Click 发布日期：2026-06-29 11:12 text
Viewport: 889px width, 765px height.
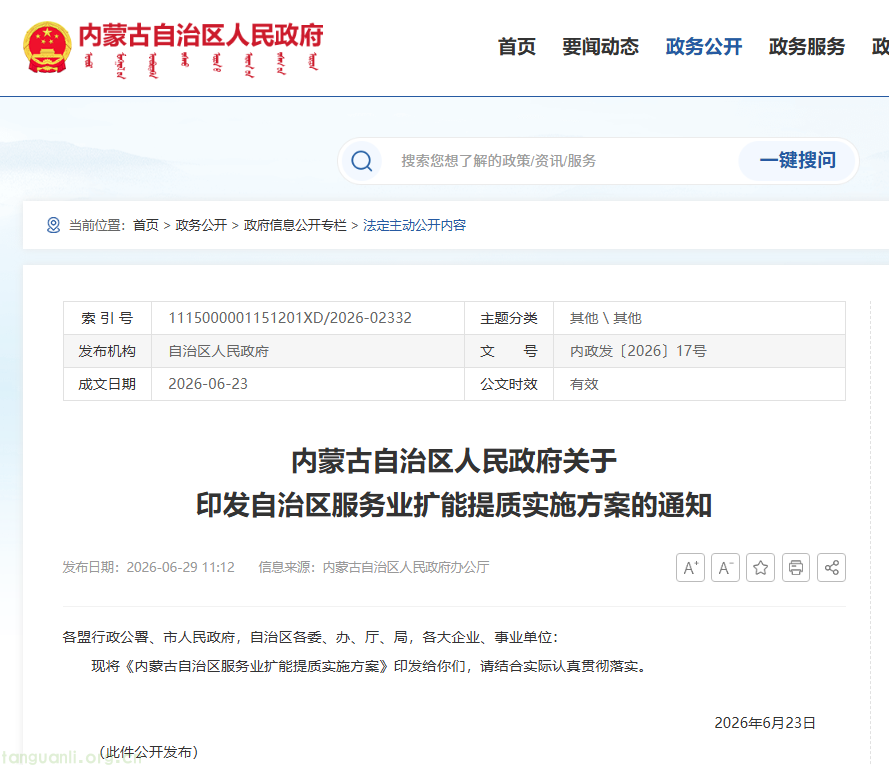pos(149,567)
